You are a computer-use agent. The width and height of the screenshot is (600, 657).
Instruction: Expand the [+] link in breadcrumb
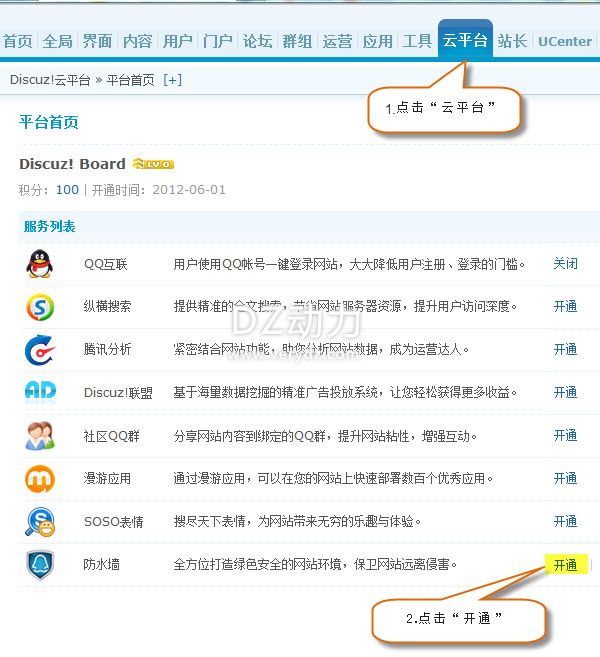coord(172,80)
